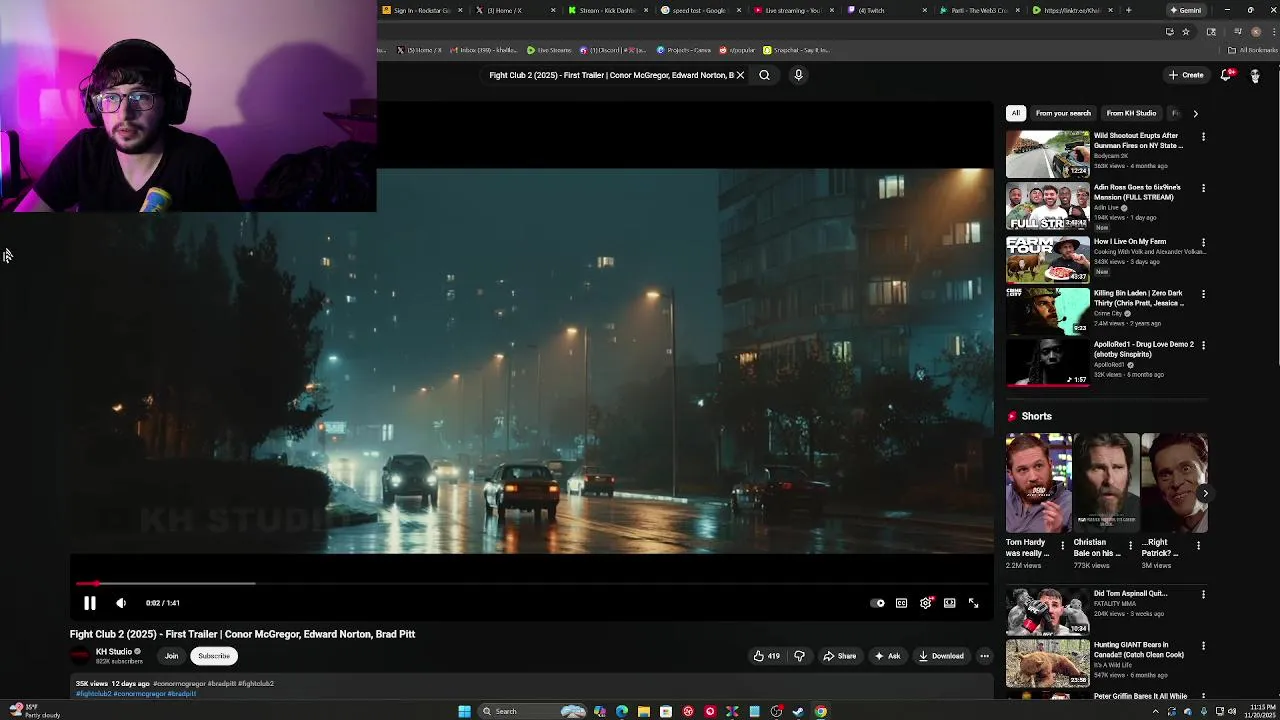Select the 'From KH Studio' chip
Image resolution: width=1280 pixels, height=720 pixels.
[x=1131, y=113]
